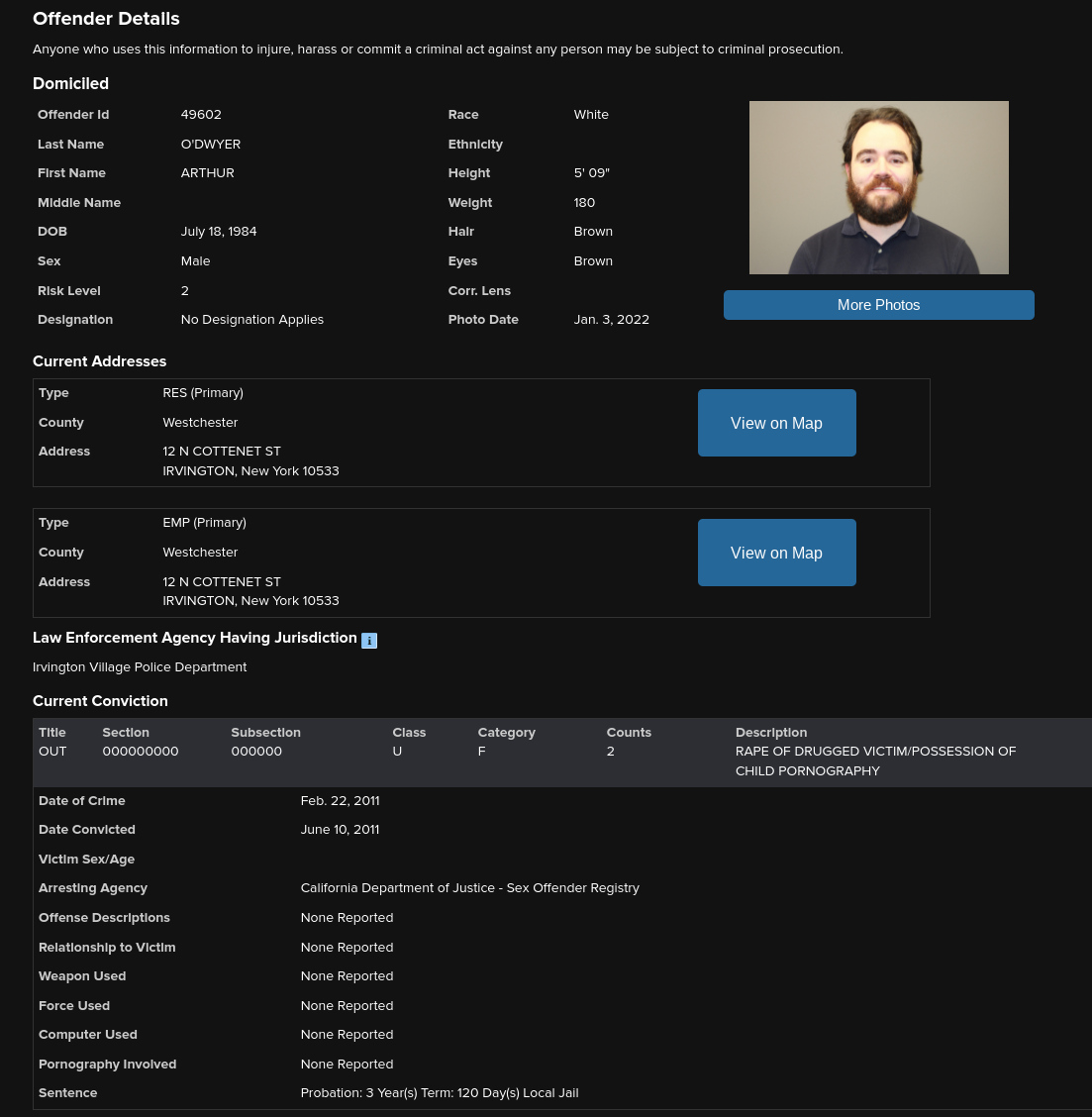Click the Weapon Used label

pyautogui.click(x=82, y=976)
